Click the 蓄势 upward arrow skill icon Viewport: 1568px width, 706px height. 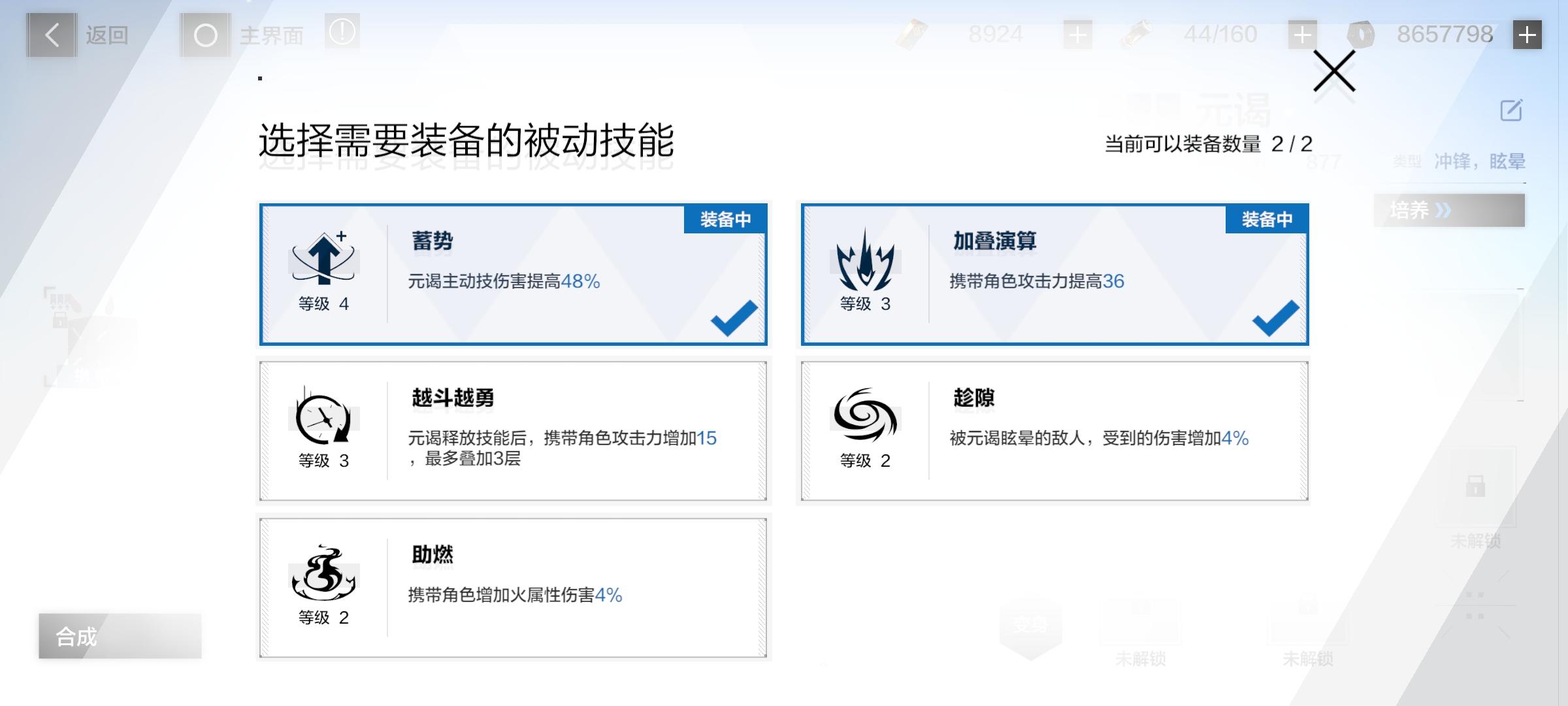click(x=323, y=258)
